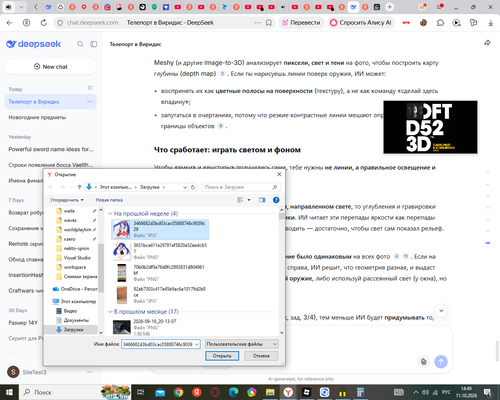
Task: Click the scroll-to-bottom chevron button in chat
Action: click(x=441, y=311)
